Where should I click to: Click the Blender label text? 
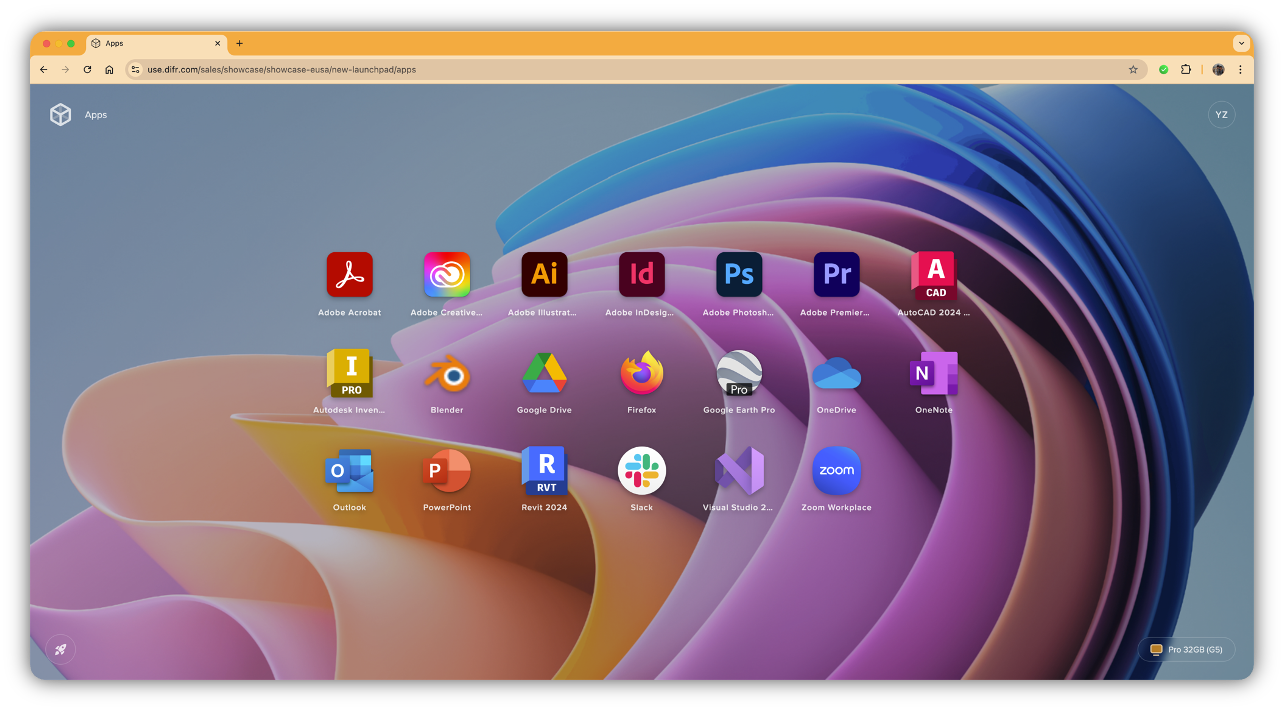point(447,410)
